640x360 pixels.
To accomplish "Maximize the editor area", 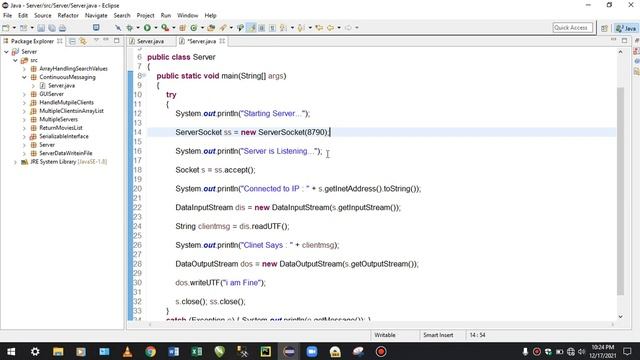I will 624,40.
